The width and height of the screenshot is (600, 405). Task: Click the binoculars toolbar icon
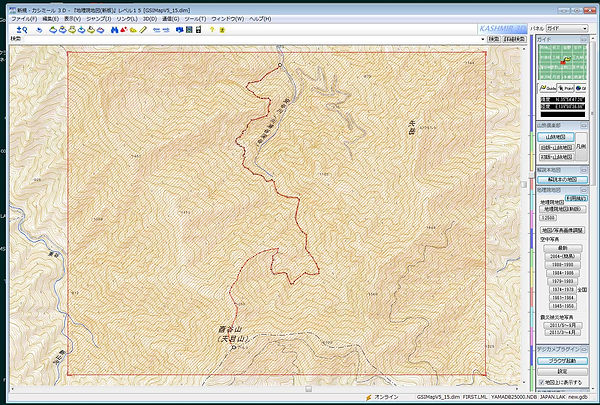(114, 30)
